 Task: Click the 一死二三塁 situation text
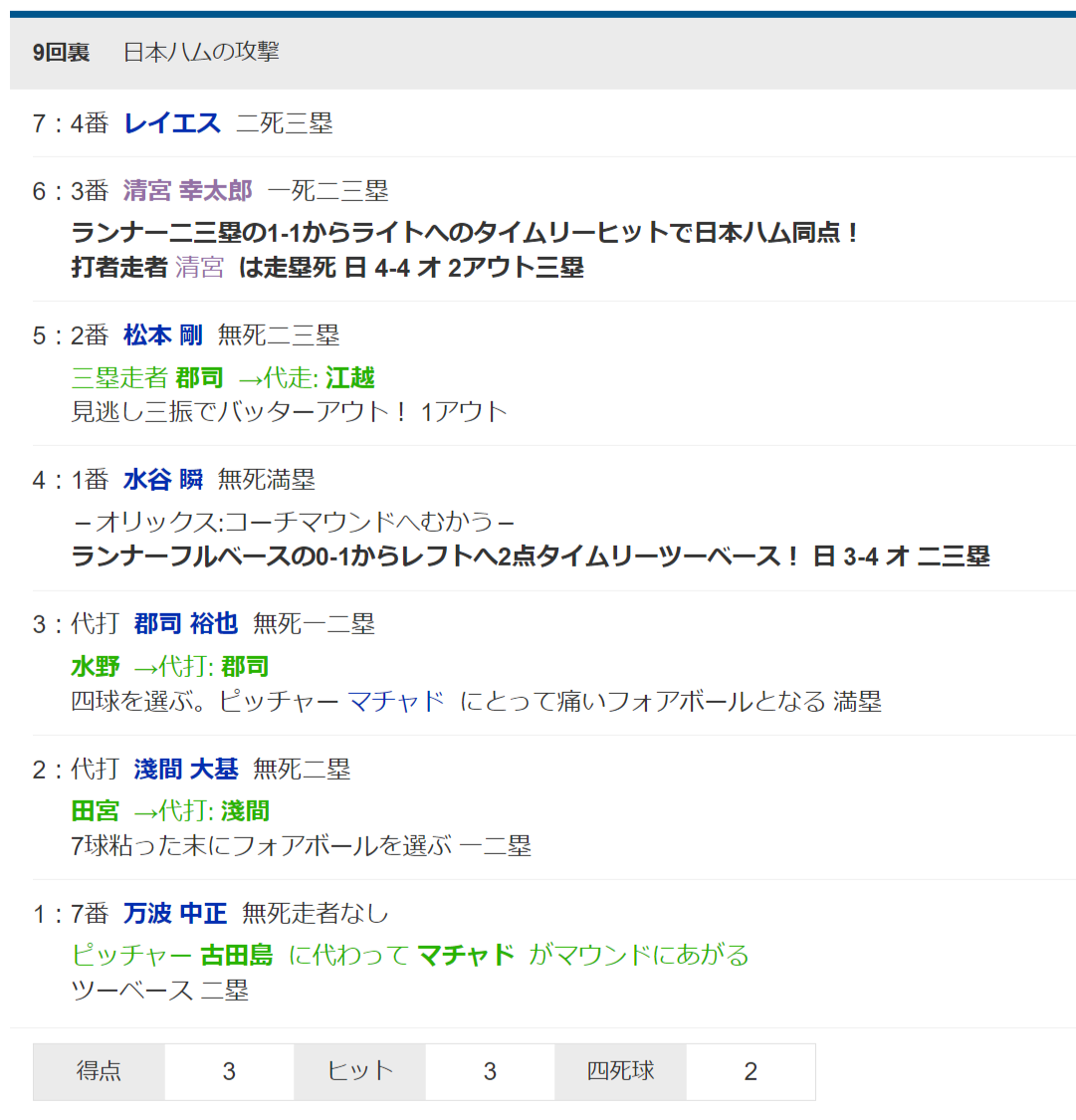[x=328, y=191]
